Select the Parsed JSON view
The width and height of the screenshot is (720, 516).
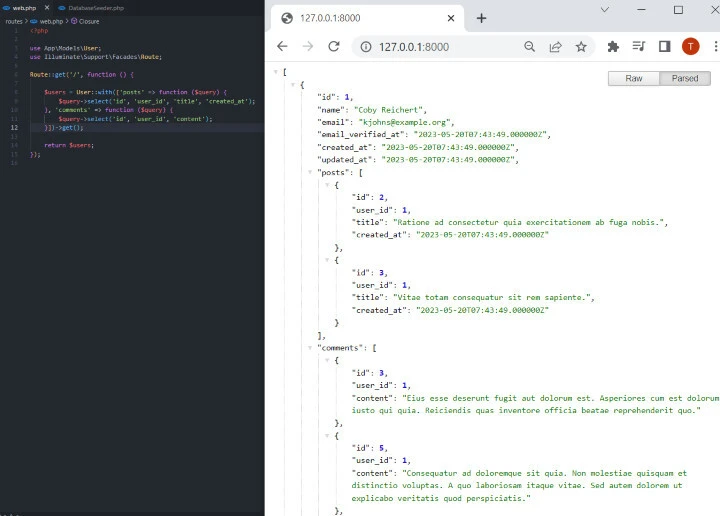685,78
